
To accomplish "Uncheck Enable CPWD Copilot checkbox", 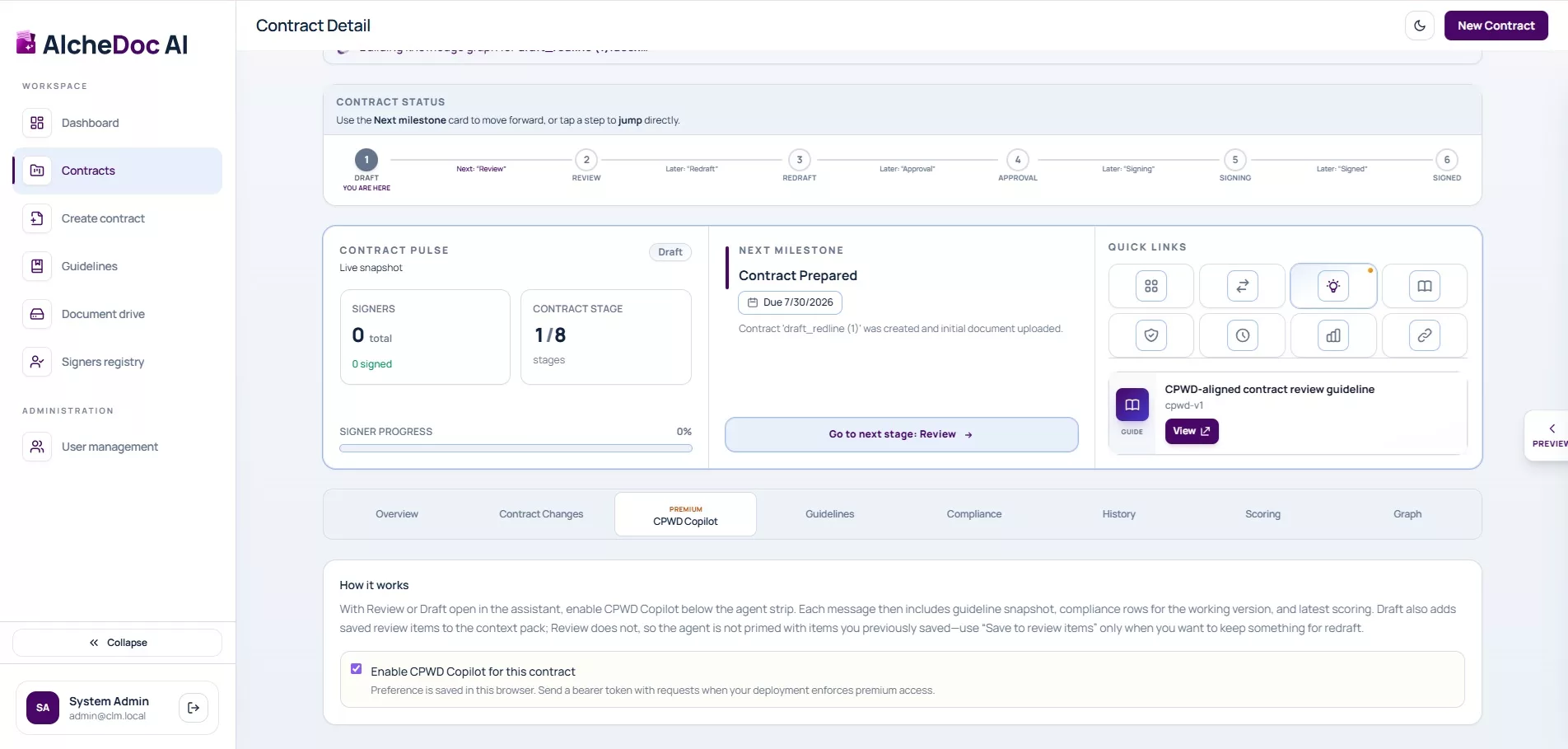I will coord(356,669).
